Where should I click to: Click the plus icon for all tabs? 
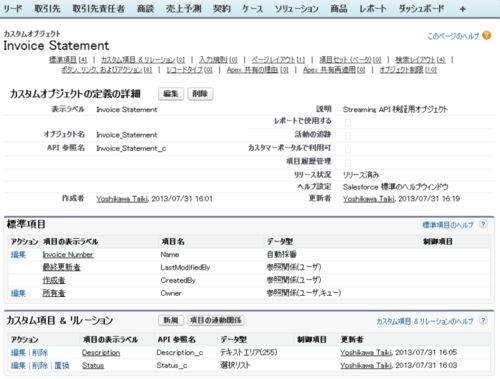(462, 9)
